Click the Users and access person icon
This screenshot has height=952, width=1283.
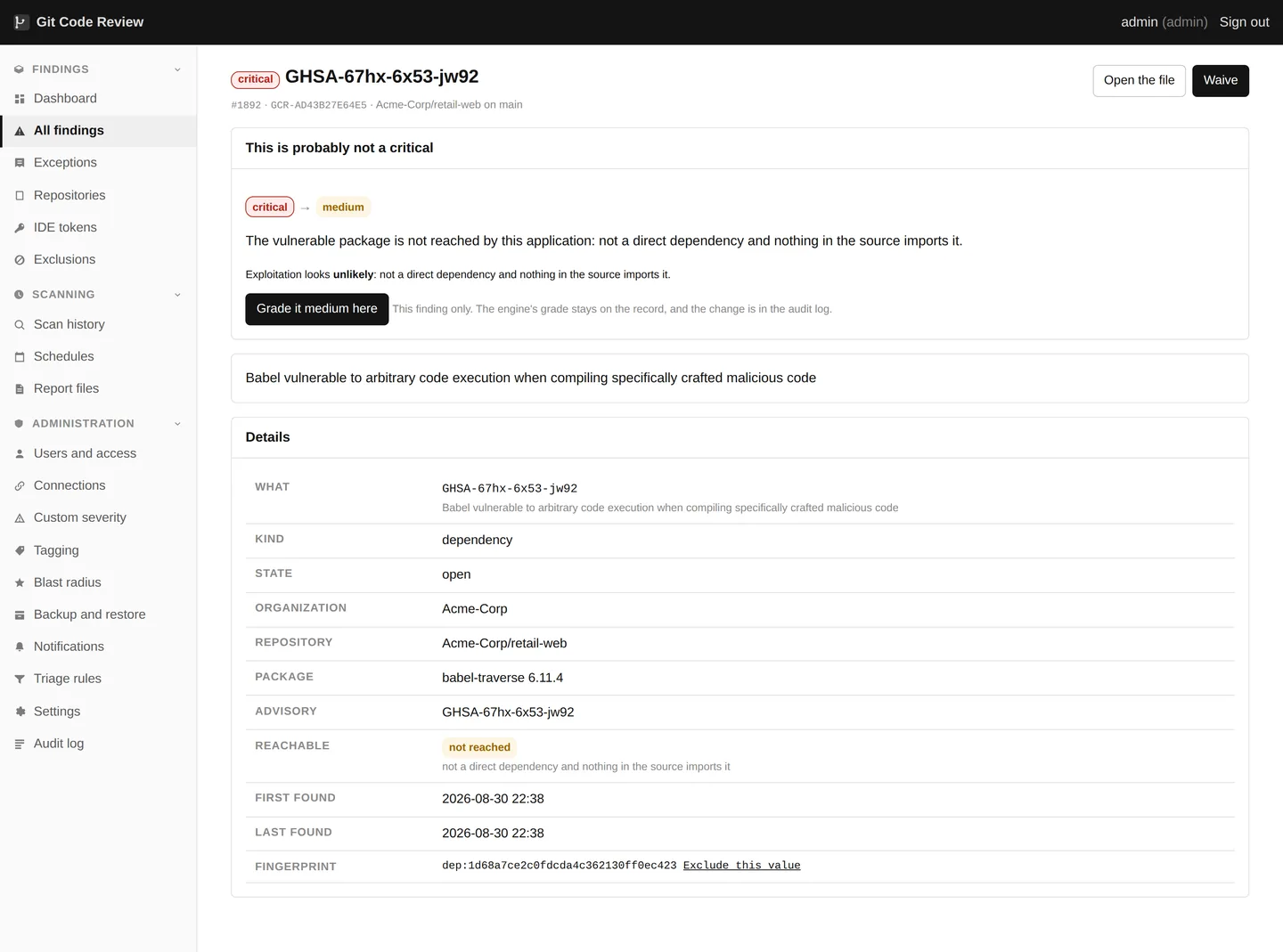tap(20, 454)
